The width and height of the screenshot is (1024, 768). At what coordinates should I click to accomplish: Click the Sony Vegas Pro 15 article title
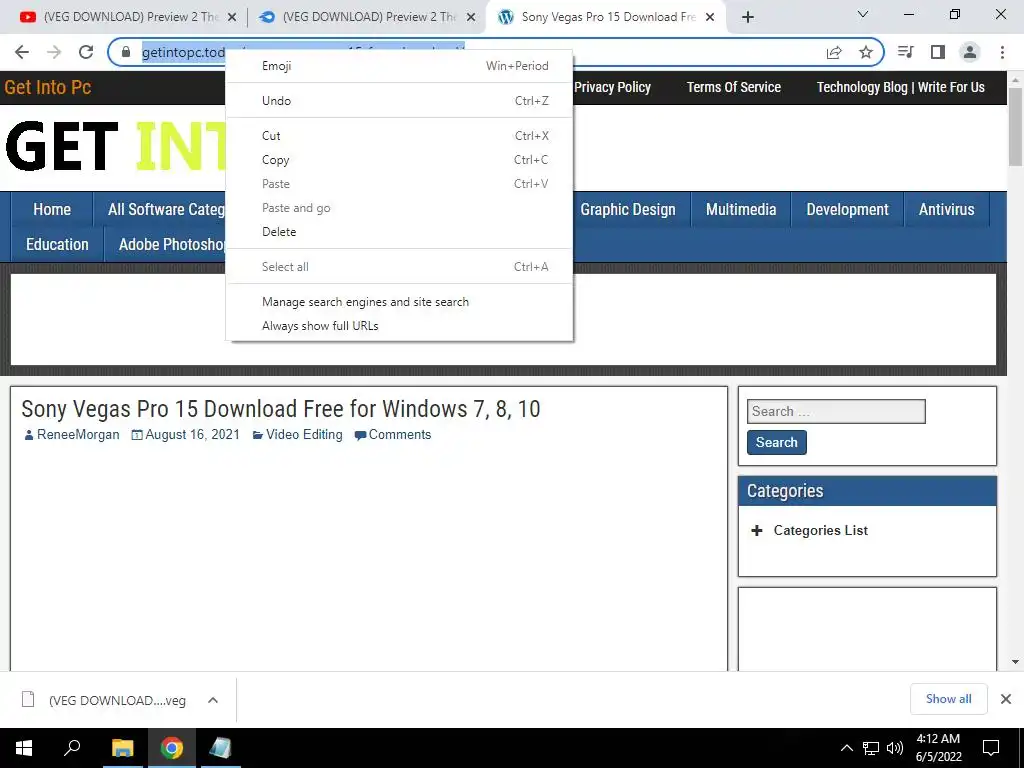(x=281, y=409)
